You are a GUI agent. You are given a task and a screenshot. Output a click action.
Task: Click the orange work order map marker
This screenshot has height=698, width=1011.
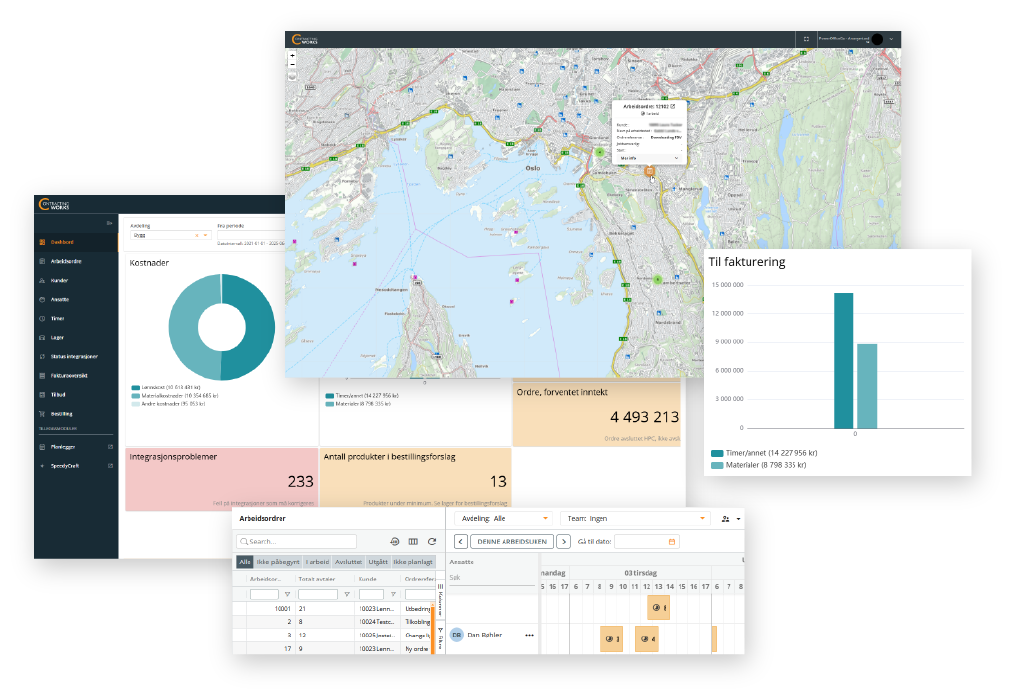(650, 171)
